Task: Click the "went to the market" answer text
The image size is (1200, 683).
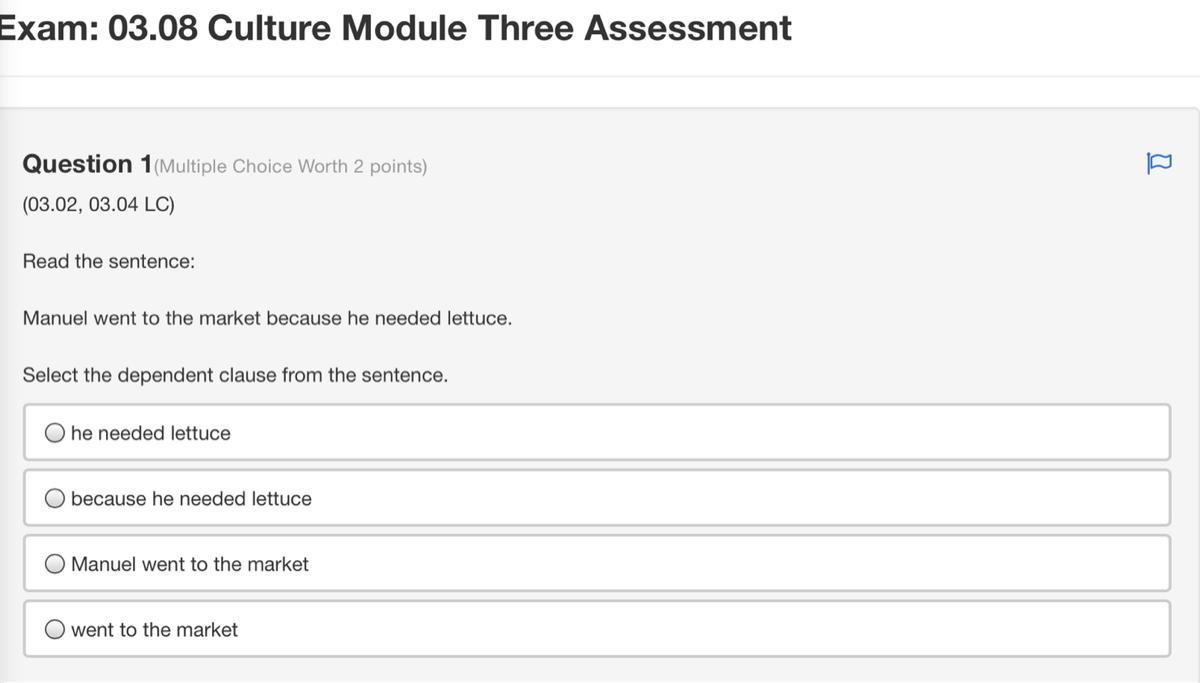Action: [154, 629]
